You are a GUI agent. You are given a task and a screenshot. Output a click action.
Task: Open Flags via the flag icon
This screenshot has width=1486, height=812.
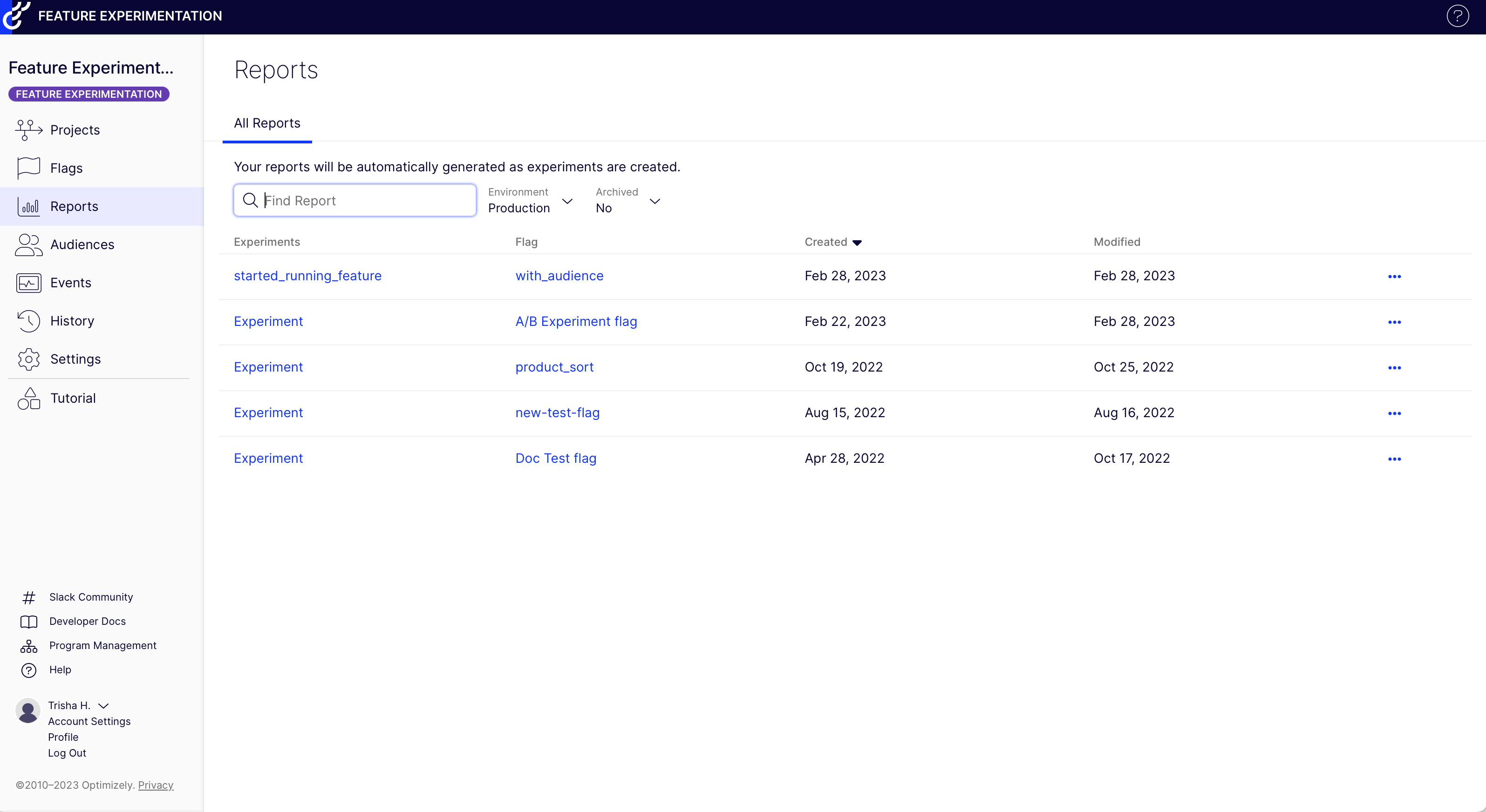pyautogui.click(x=28, y=168)
